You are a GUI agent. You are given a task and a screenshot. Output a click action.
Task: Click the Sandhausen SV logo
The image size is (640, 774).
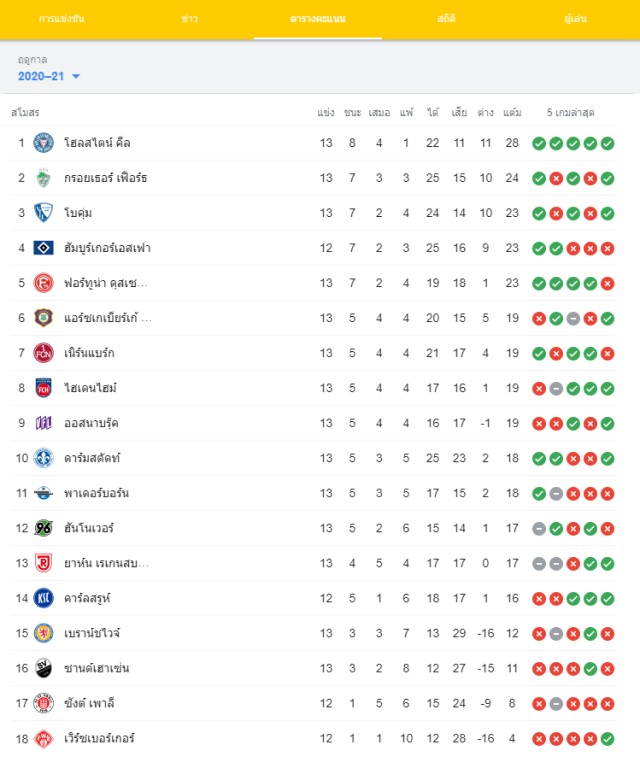[43, 668]
